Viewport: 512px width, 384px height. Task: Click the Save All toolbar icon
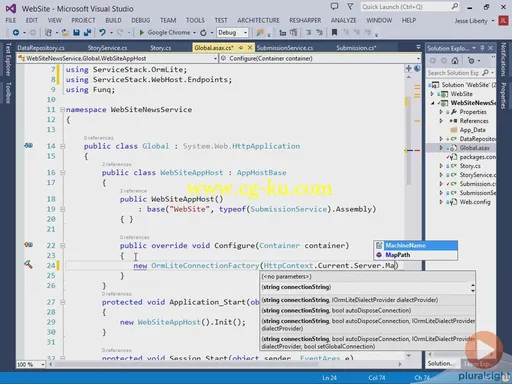click(87, 32)
